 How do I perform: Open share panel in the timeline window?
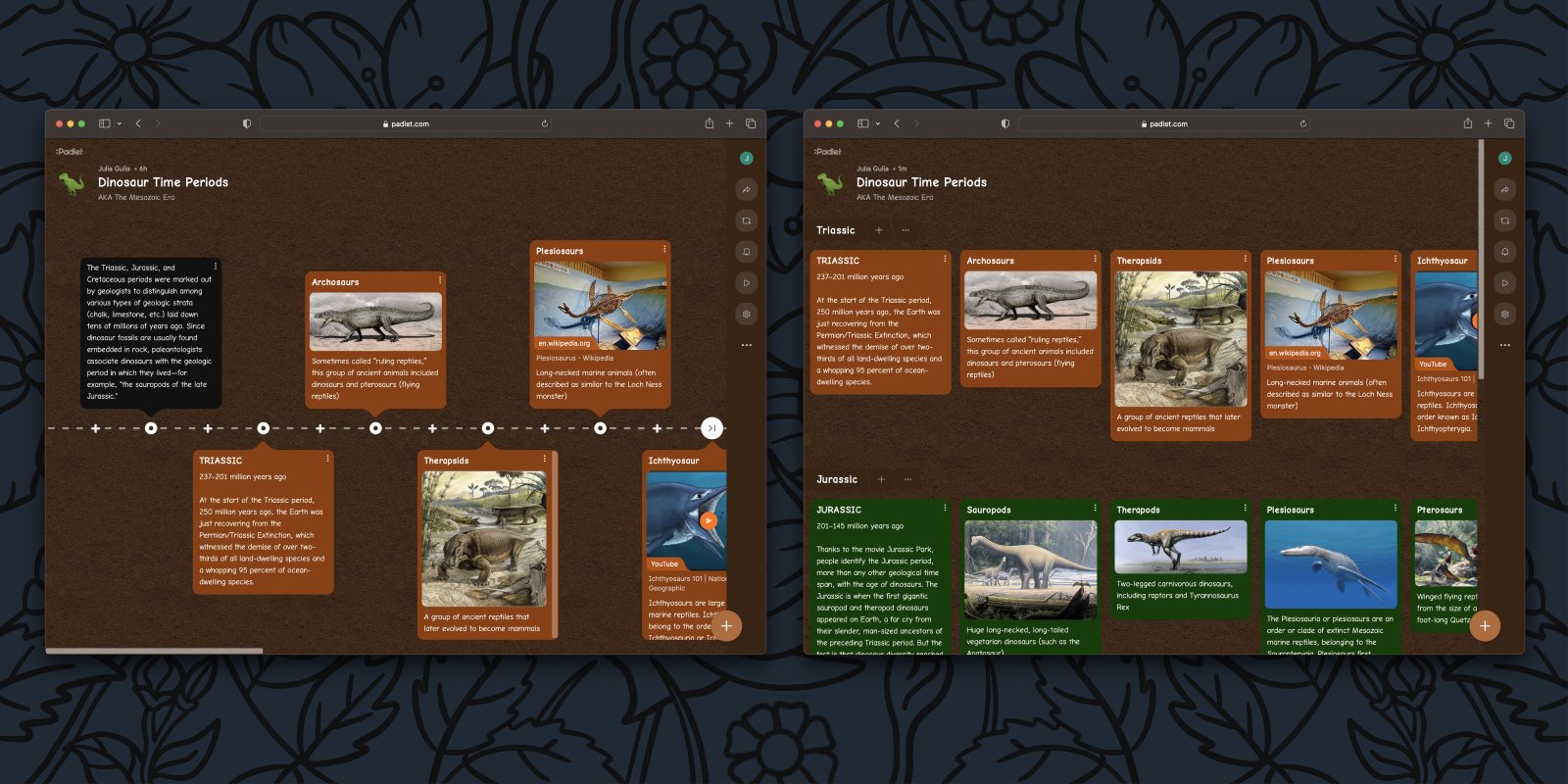pyautogui.click(x=746, y=189)
